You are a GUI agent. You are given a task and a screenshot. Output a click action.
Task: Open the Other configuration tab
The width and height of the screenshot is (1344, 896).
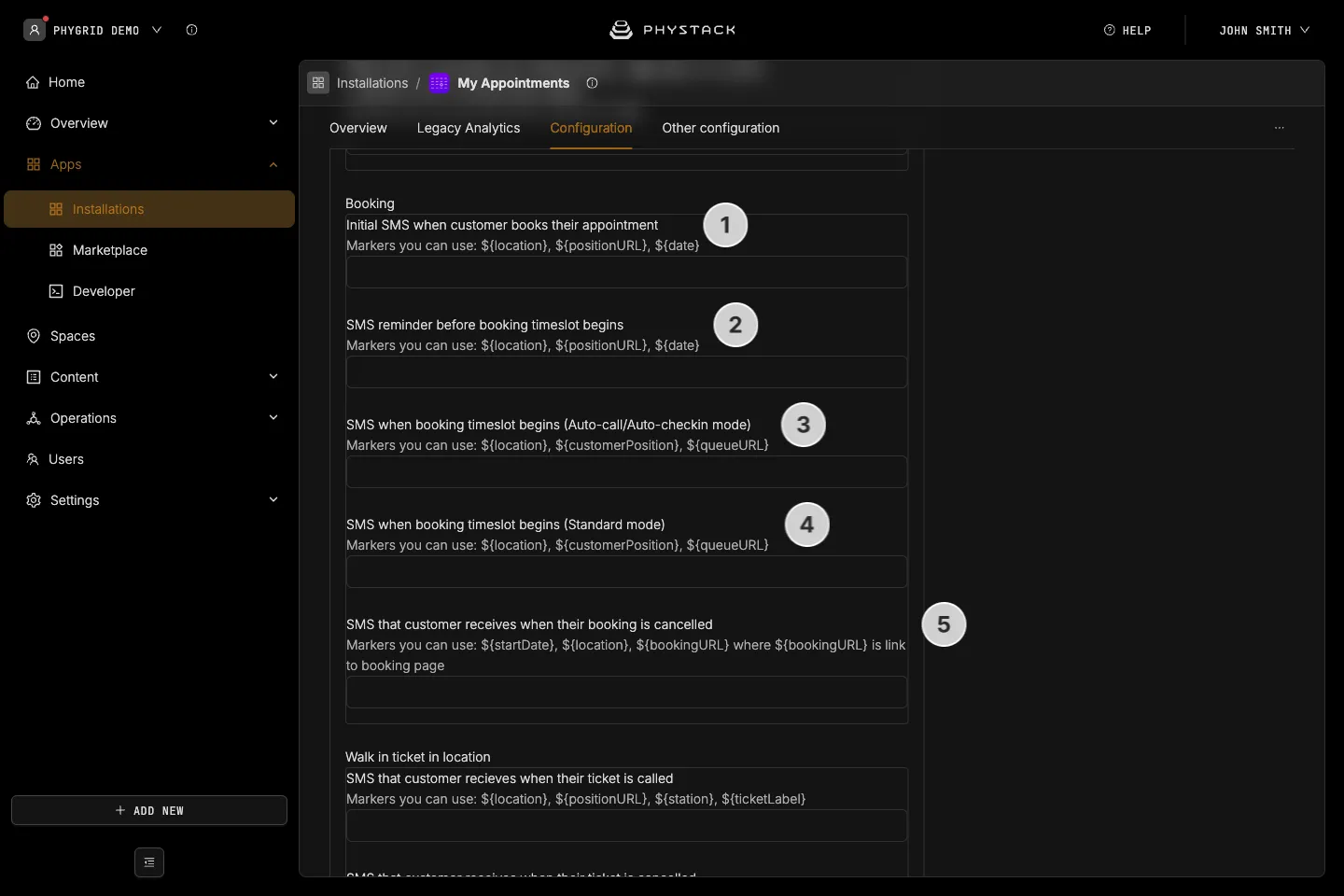721,128
